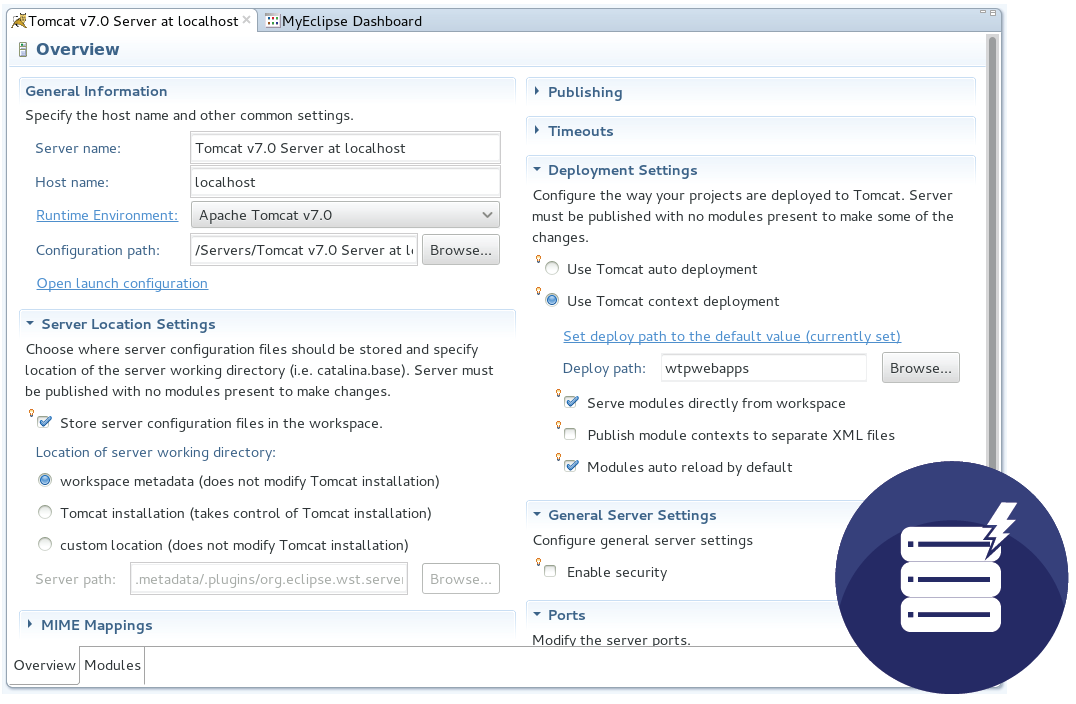Expand the MIME Mappings section
Viewport: 1076px width, 704px height.
click(x=96, y=625)
